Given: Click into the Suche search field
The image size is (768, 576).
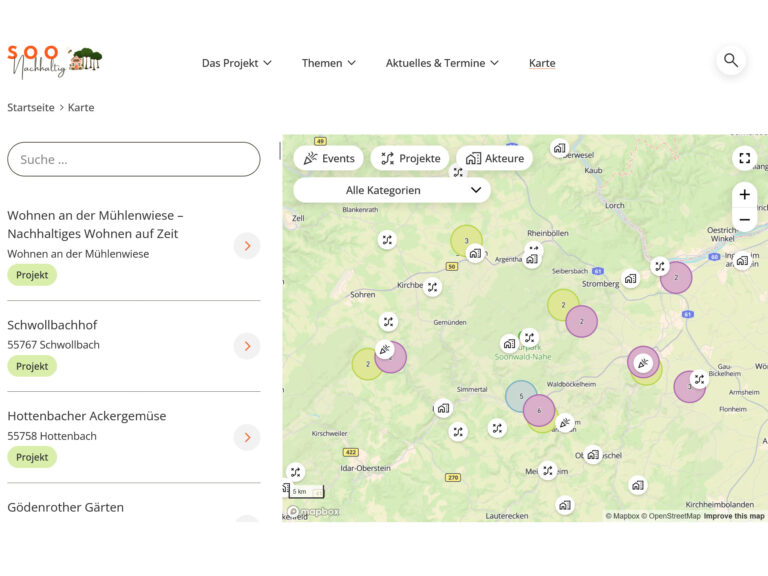Looking at the screenshot, I should [x=134, y=159].
